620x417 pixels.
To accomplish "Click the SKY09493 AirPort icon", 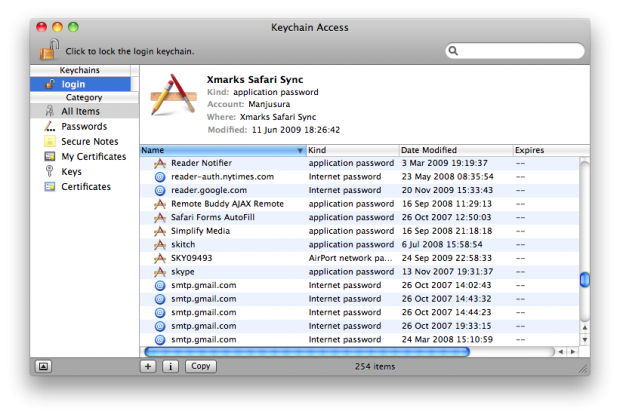I will tap(160, 258).
